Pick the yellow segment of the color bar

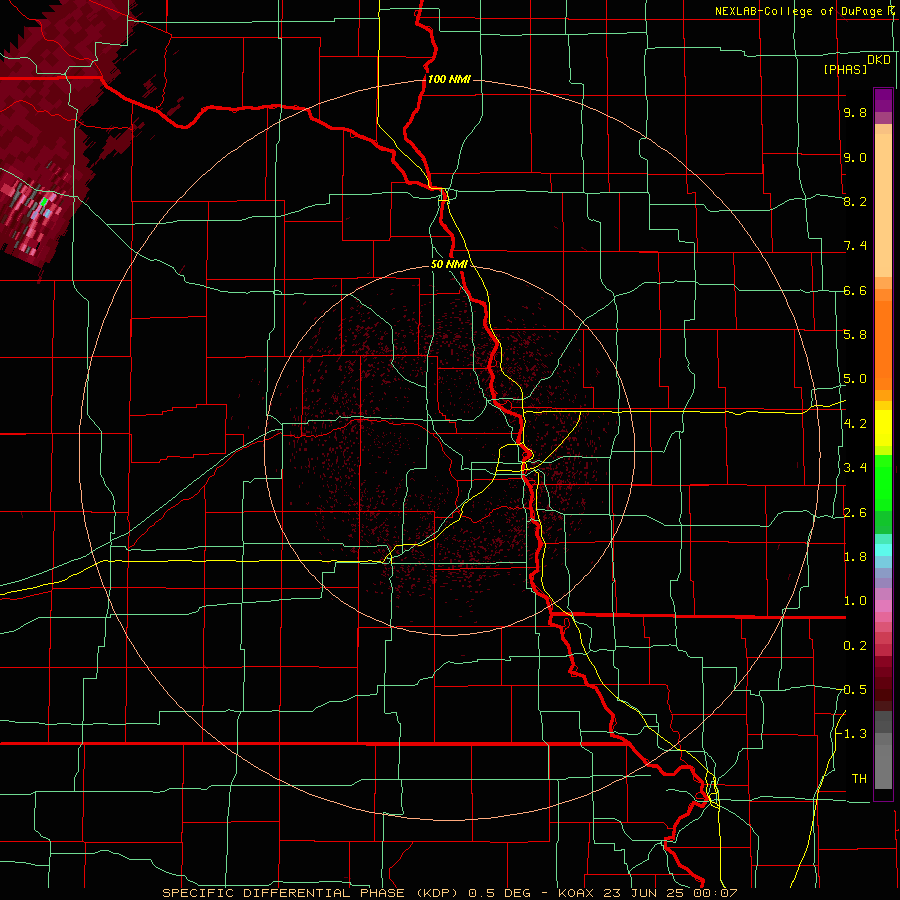tap(883, 428)
